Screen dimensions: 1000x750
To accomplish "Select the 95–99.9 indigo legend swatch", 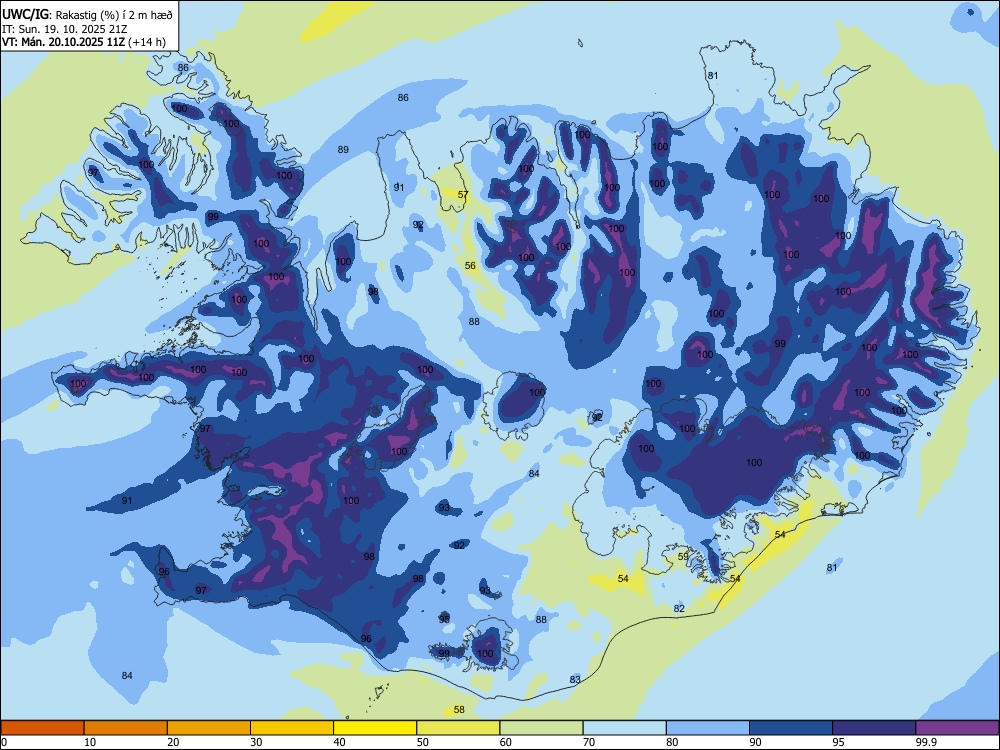I will (x=874, y=728).
